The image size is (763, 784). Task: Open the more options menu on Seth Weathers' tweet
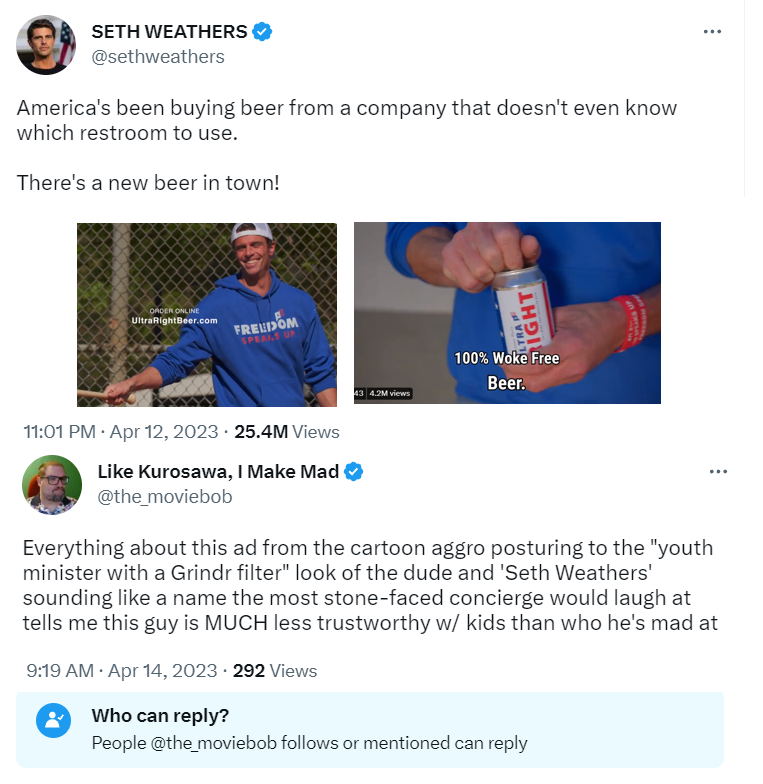pyautogui.click(x=712, y=32)
